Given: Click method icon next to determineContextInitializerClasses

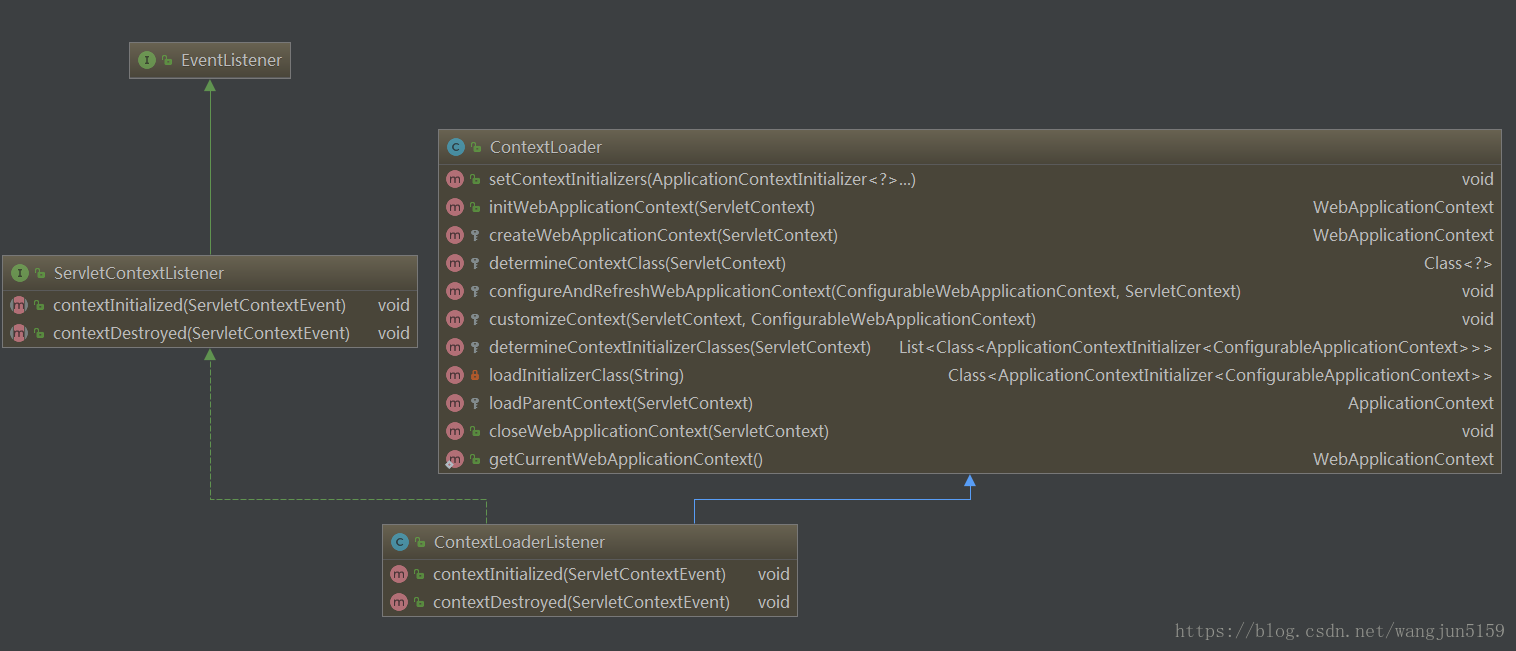Looking at the screenshot, I should coord(455,347).
